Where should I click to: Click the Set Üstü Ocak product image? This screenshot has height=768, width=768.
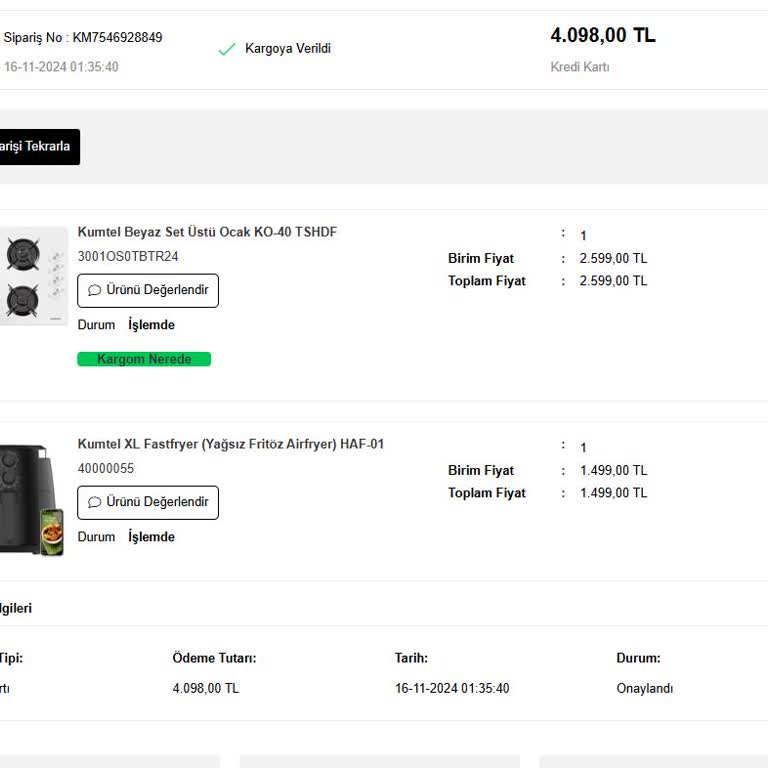(33, 276)
